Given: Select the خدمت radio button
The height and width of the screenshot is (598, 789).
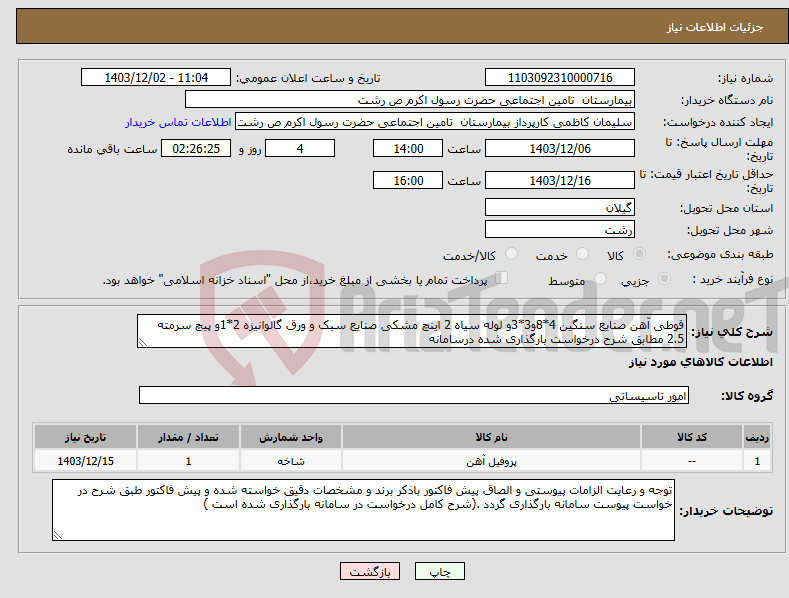Looking at the screenshot, I should (582, 254).
